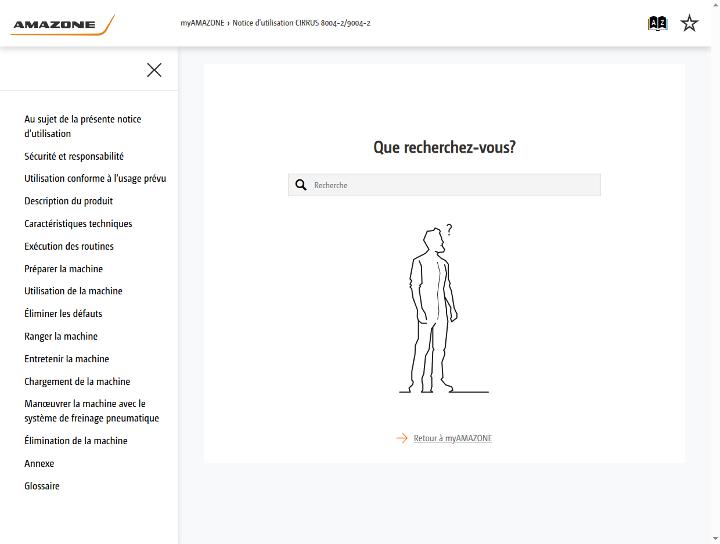The width and height of the screenshot is (720, 544).
Task: Follow the Retour à myAMAZONE link
Action: tap(452, 438)
